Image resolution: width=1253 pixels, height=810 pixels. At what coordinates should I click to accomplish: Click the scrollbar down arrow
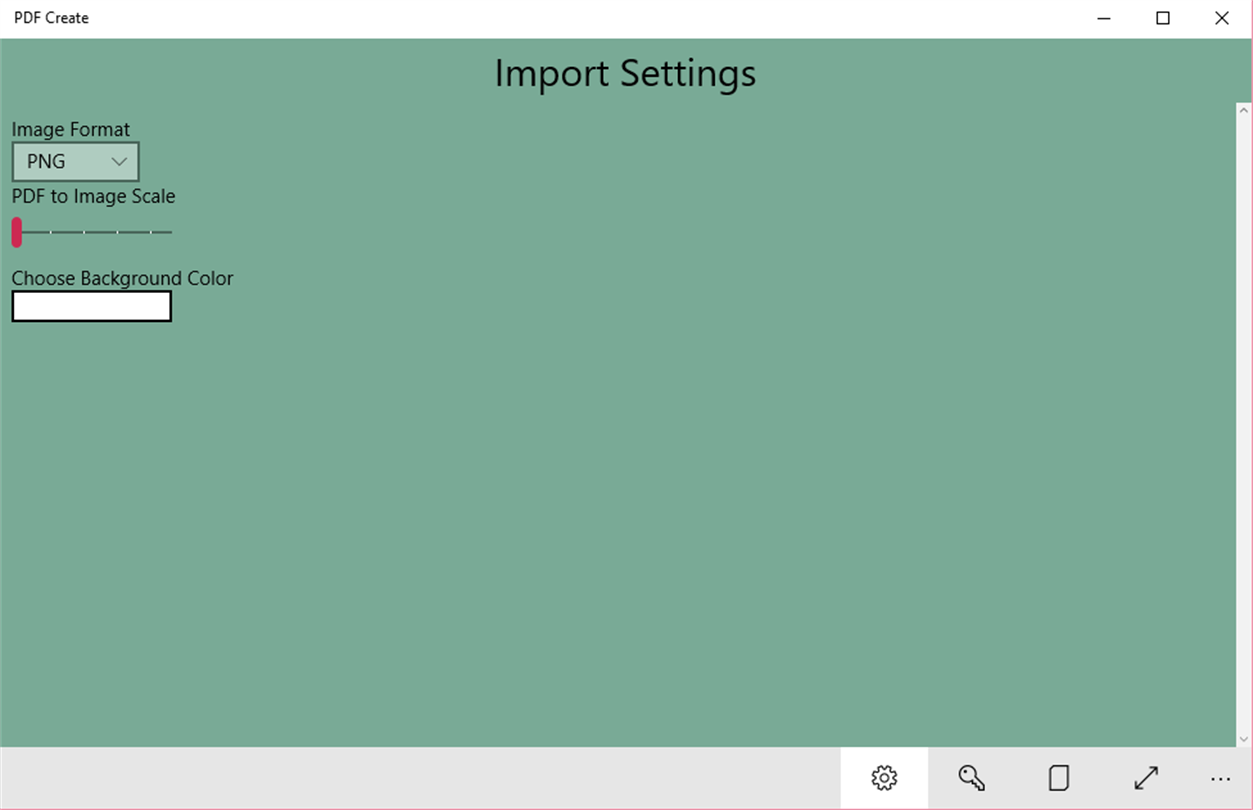[x=1244, y=739]
